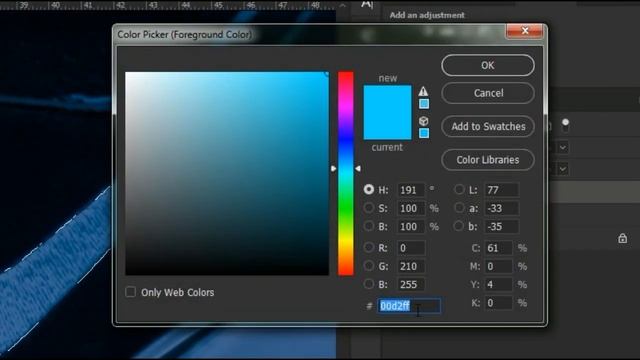The width and height of the screenshot is (640, 360).
Task: Select the HSB brightness B radio button
Action: (369, 226)
